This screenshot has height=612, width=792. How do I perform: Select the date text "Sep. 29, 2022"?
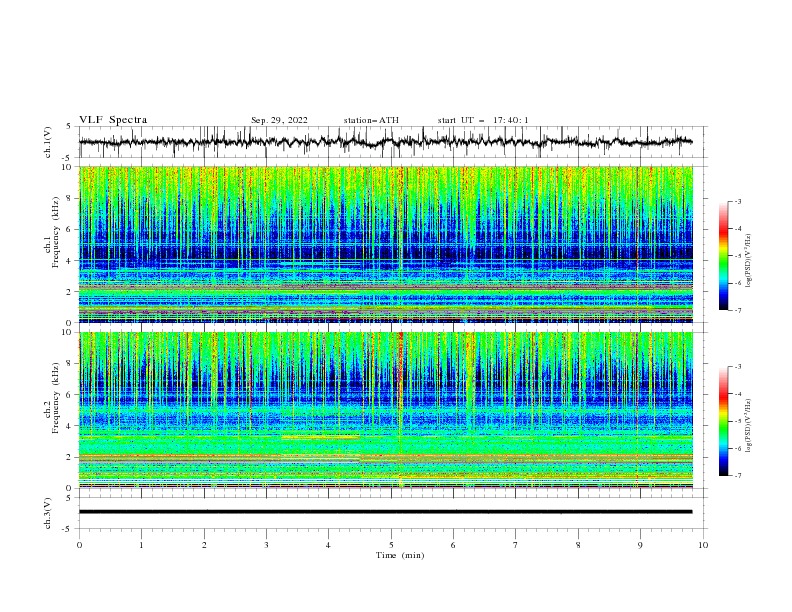click(x=279, y=120)
